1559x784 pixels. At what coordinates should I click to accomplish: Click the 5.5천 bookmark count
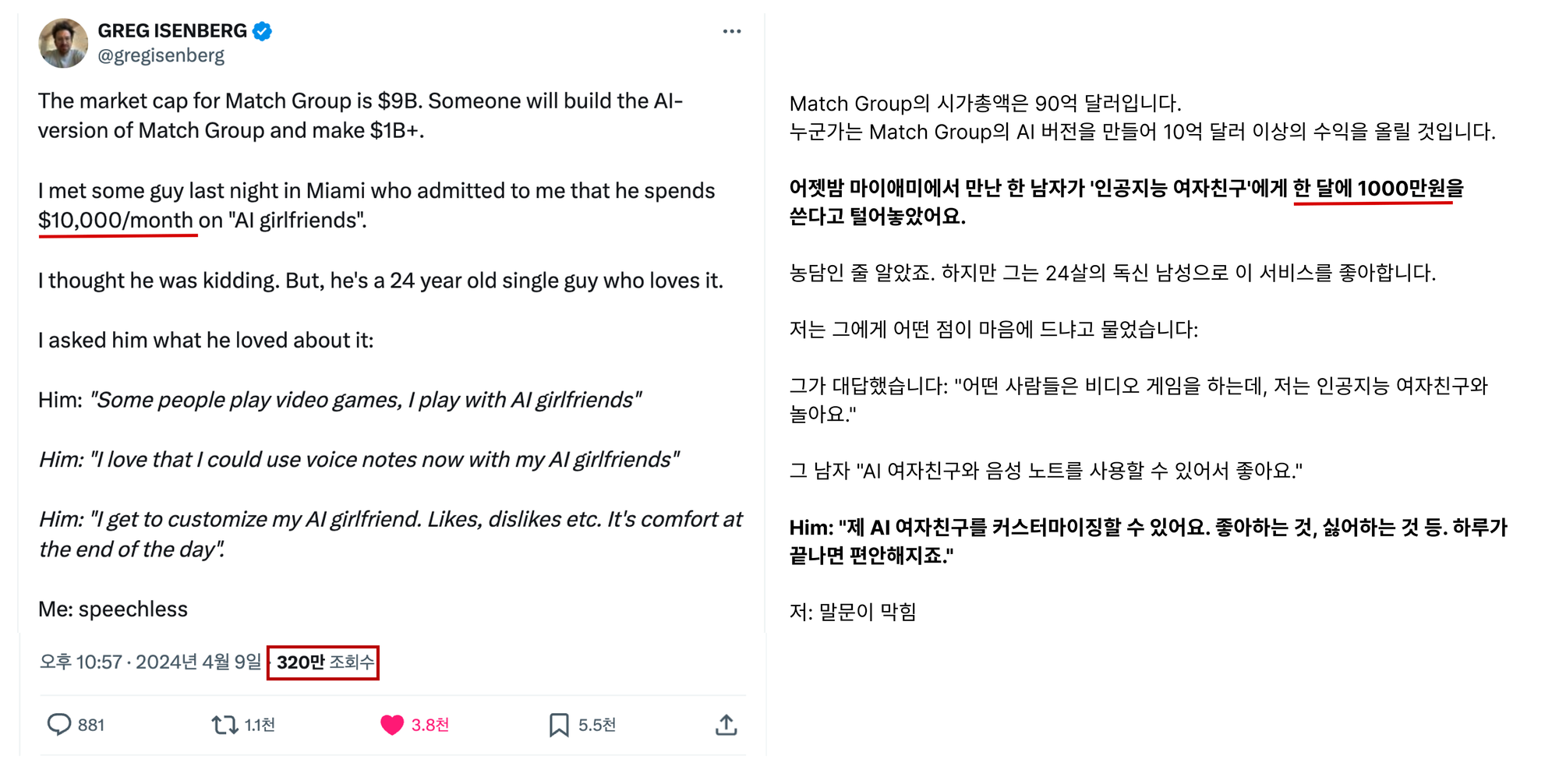click(x=597, y=726)
